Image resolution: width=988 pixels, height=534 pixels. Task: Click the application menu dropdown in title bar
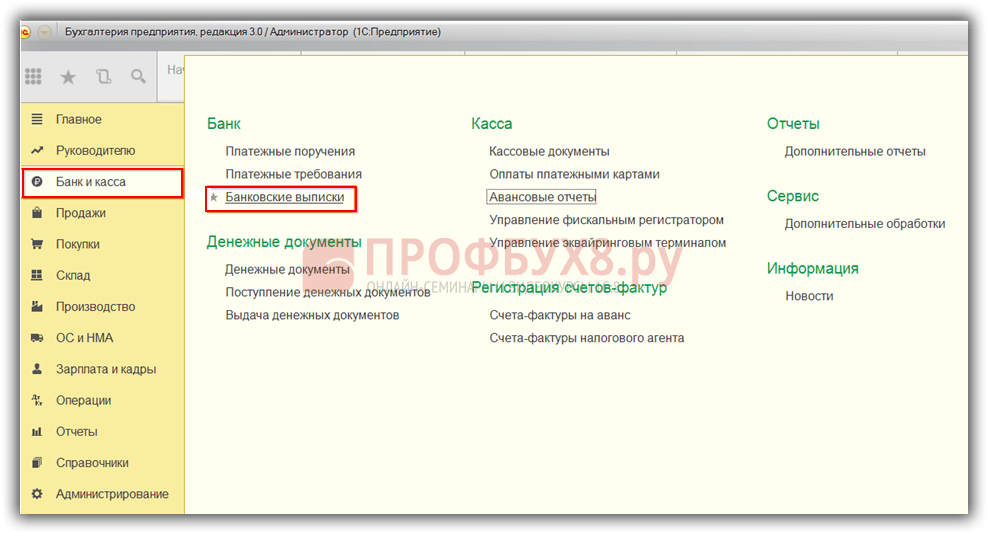tap(44, 32)
